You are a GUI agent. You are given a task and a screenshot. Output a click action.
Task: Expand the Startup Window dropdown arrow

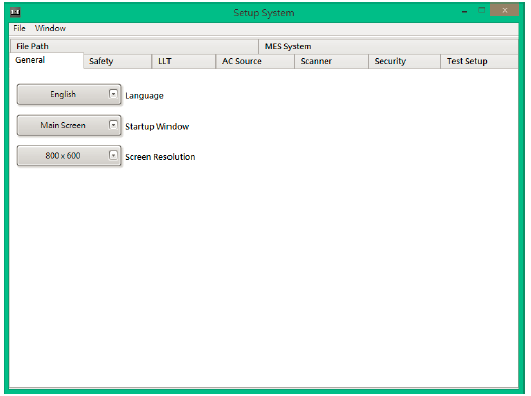(113, 125)
